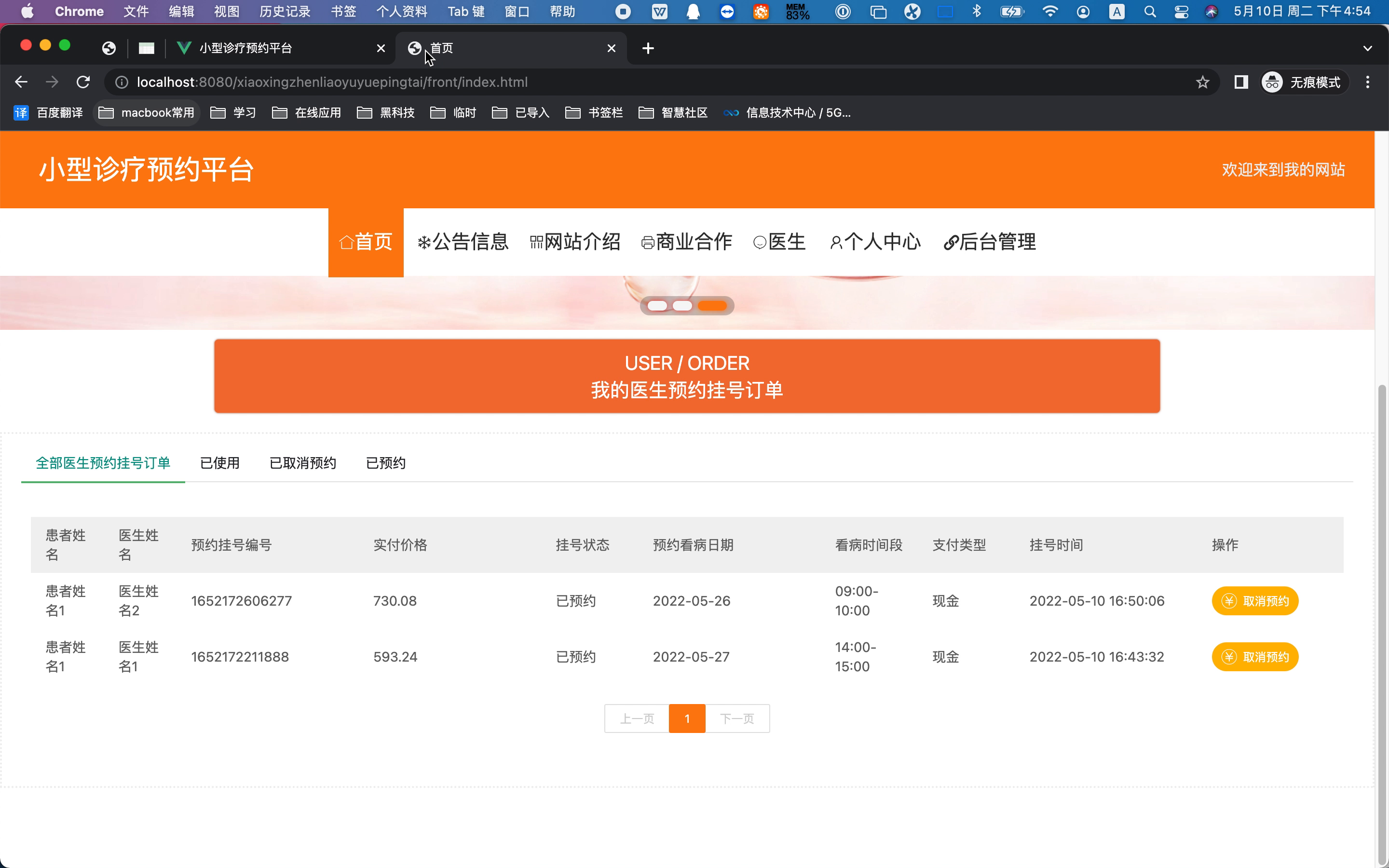1389x868 pixels.
Task: Click page 1 pagination button
Action: 687,719
